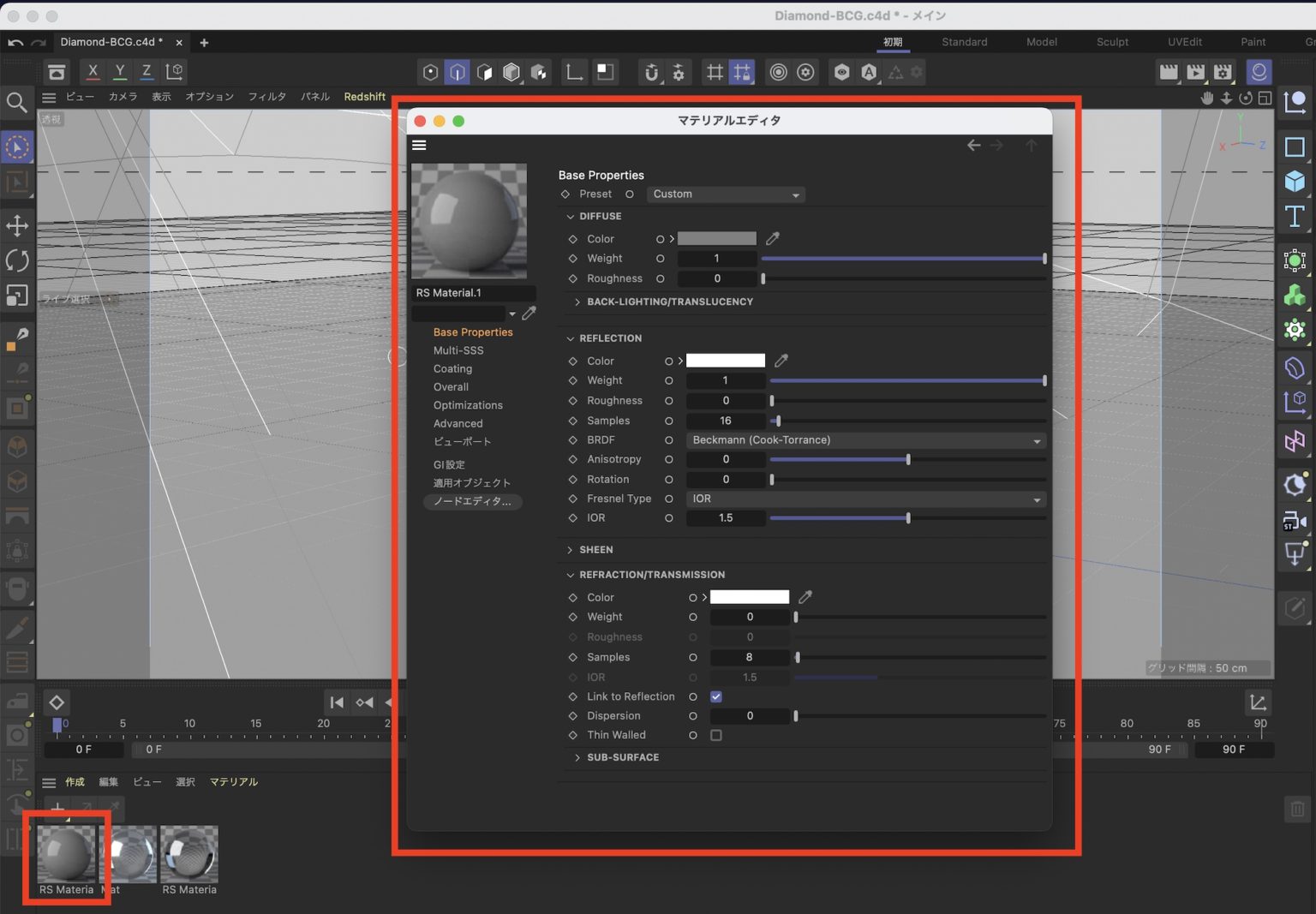The height and width of the screenshot is (914, 1316).
Task: Select the Text tool icon on the right sidebar
Action: tap(1294, 217)
